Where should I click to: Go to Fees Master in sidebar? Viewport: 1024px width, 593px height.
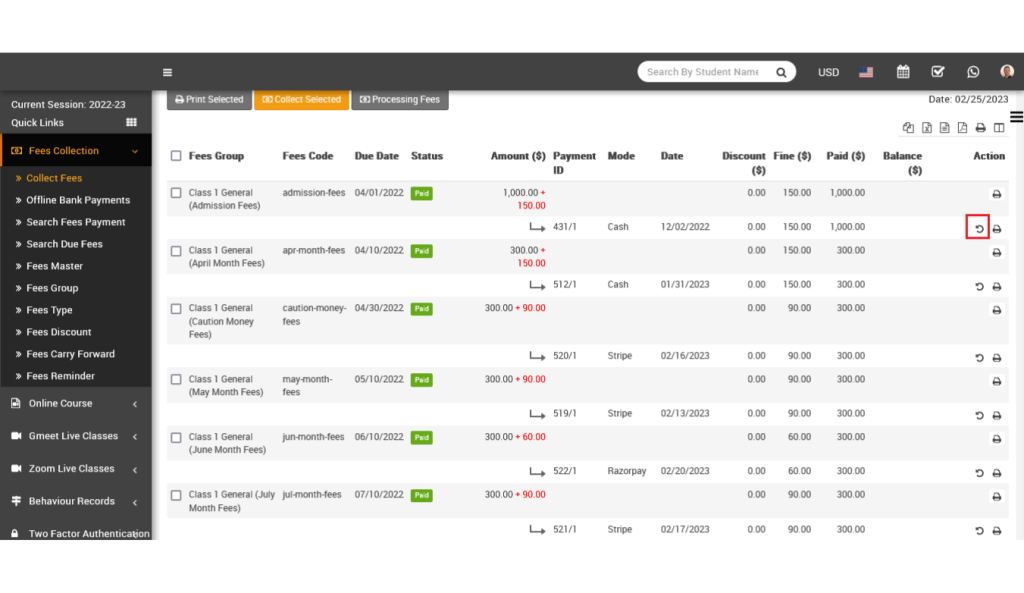[x=54, y=266]
